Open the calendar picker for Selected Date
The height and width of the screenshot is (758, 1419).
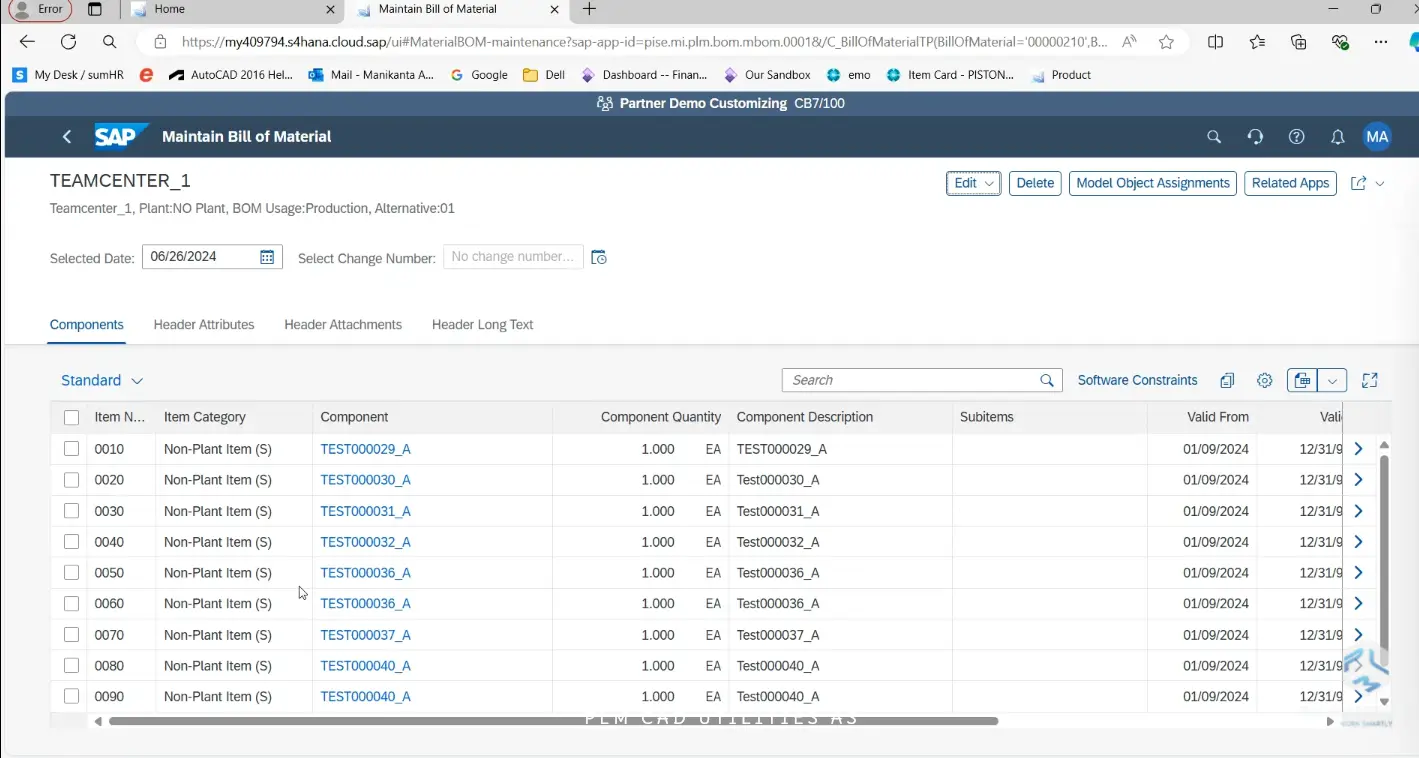[267, 257]
